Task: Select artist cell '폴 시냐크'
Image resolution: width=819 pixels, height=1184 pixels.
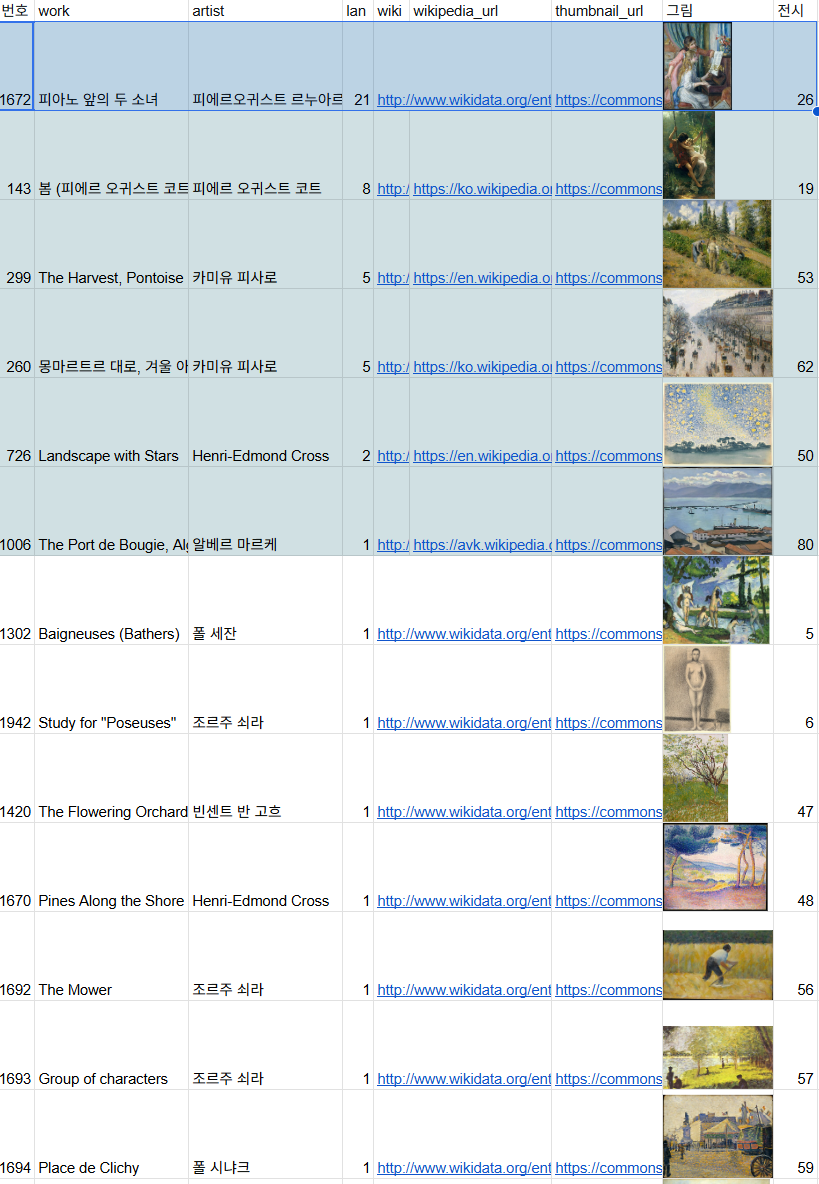Action: coord(266,1136)
